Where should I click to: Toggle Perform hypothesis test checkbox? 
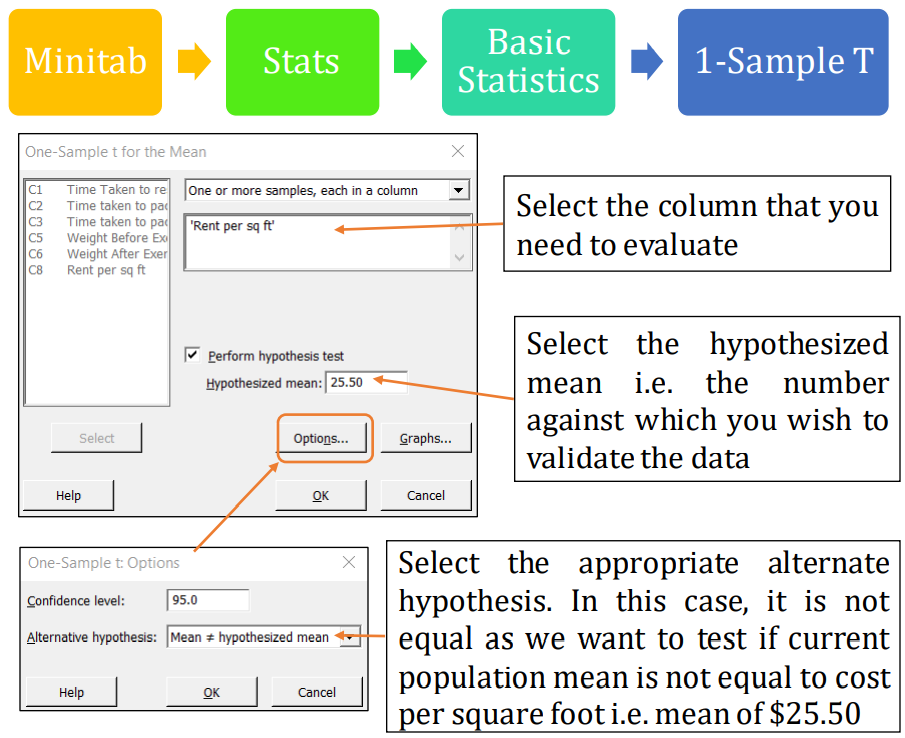192,356
